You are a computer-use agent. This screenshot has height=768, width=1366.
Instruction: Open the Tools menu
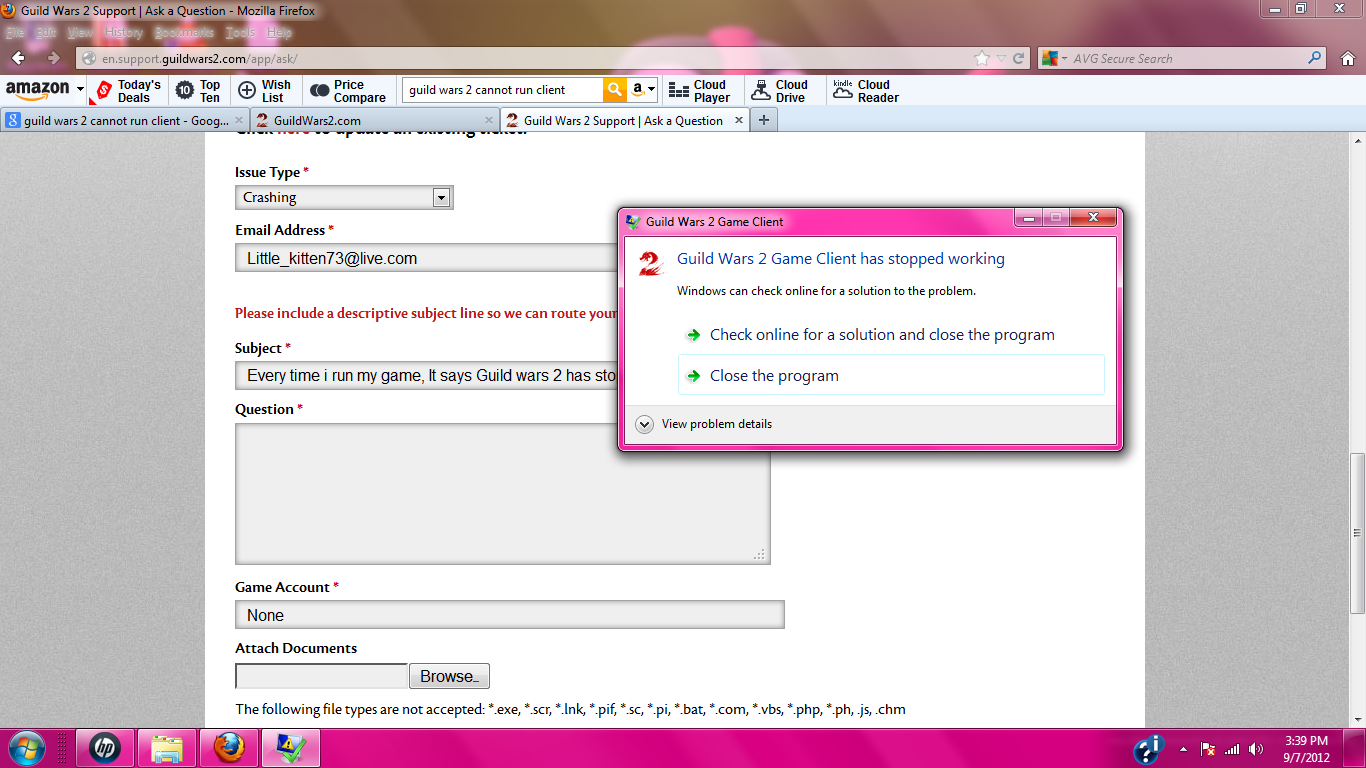(241, 32)
